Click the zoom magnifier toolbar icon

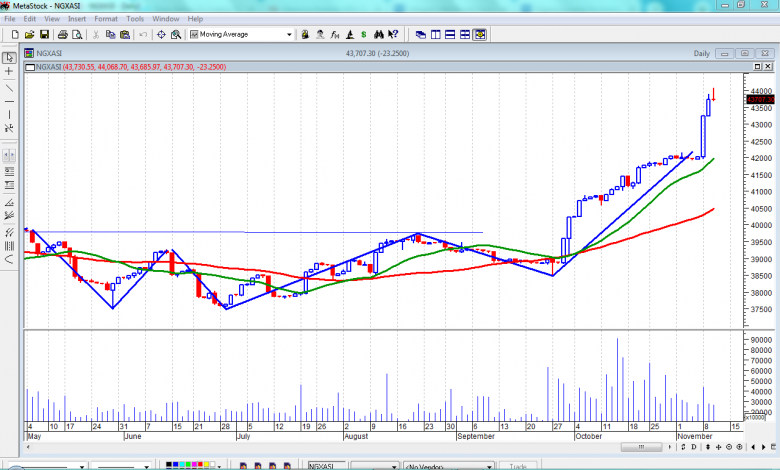point(176,34)
